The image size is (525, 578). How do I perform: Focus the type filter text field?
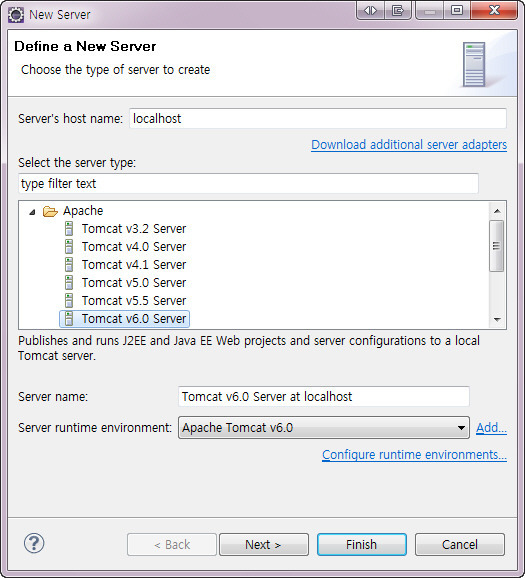tap(248, 184)
